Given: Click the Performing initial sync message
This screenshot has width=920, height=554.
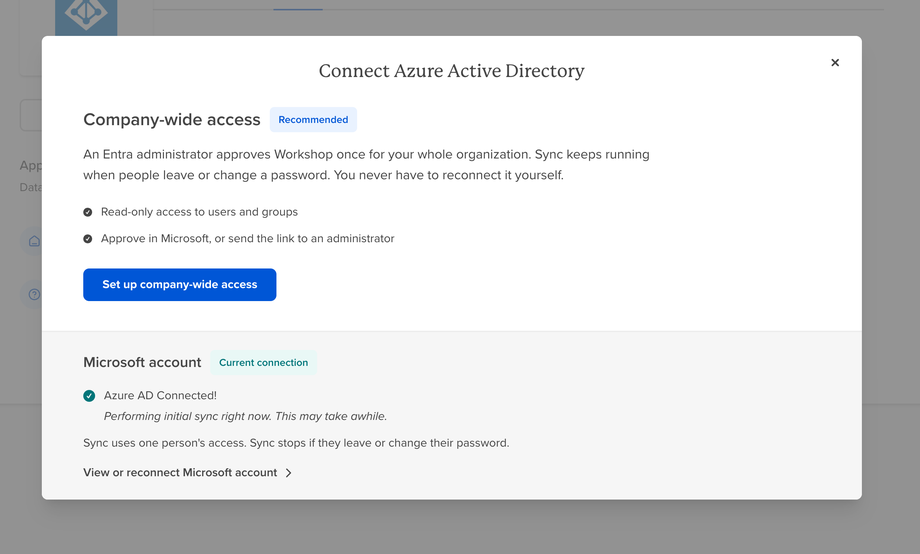Looking at the screenshot, I should 245,417.
